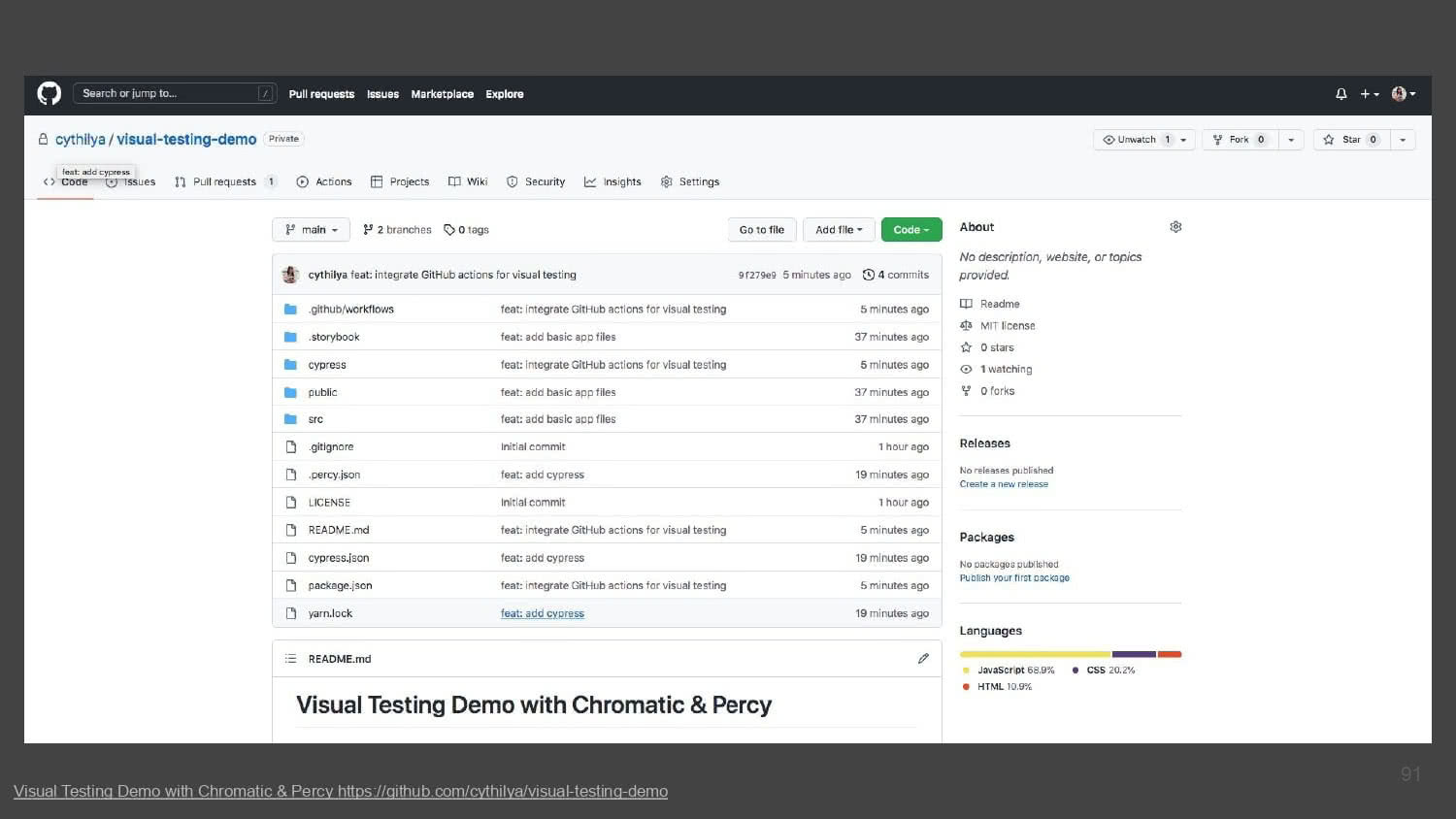
Task: Open the plus create-new menu
Action: [1370, 94]
